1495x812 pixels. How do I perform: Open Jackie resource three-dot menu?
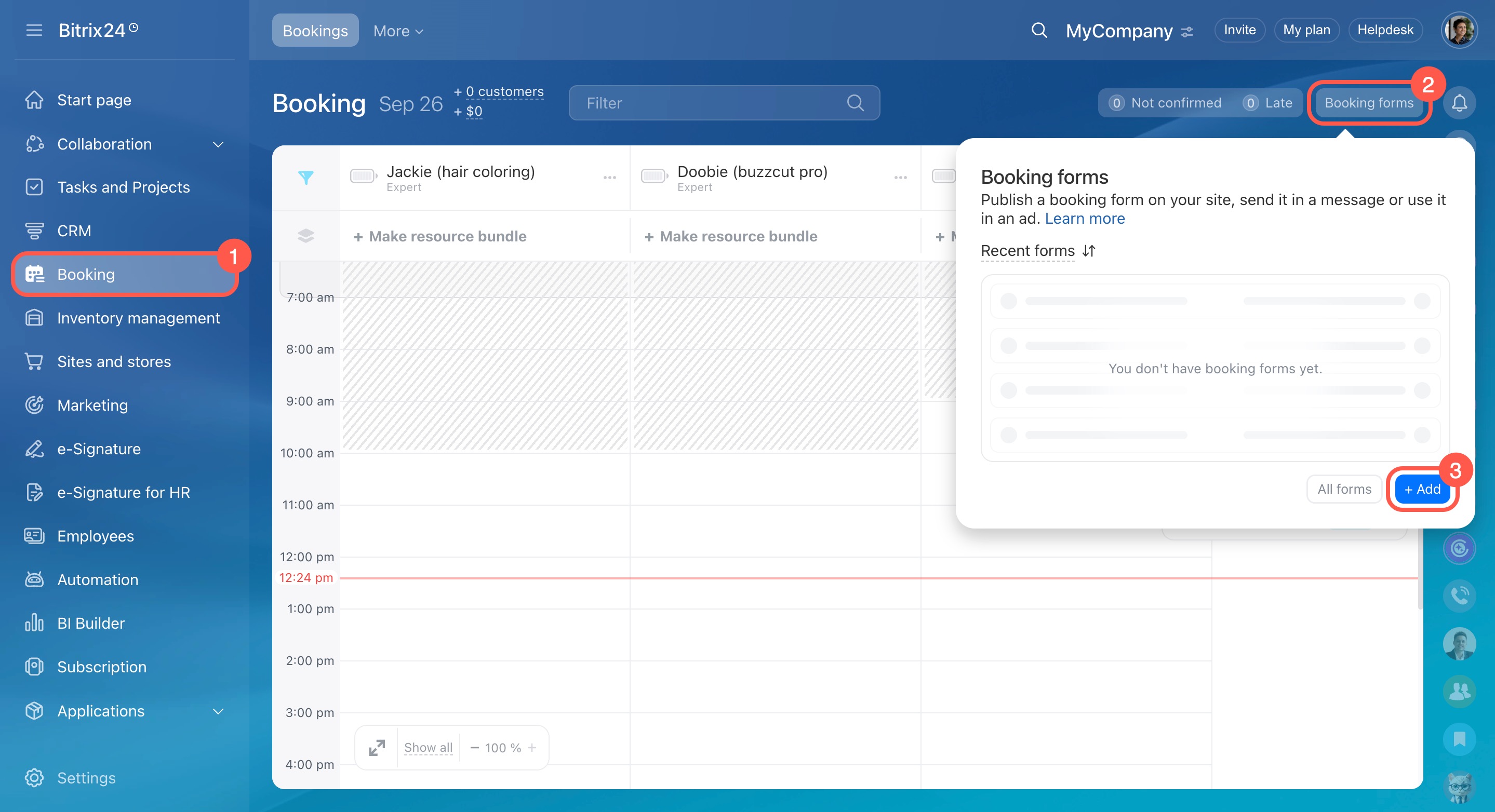[x=609, y=178]
